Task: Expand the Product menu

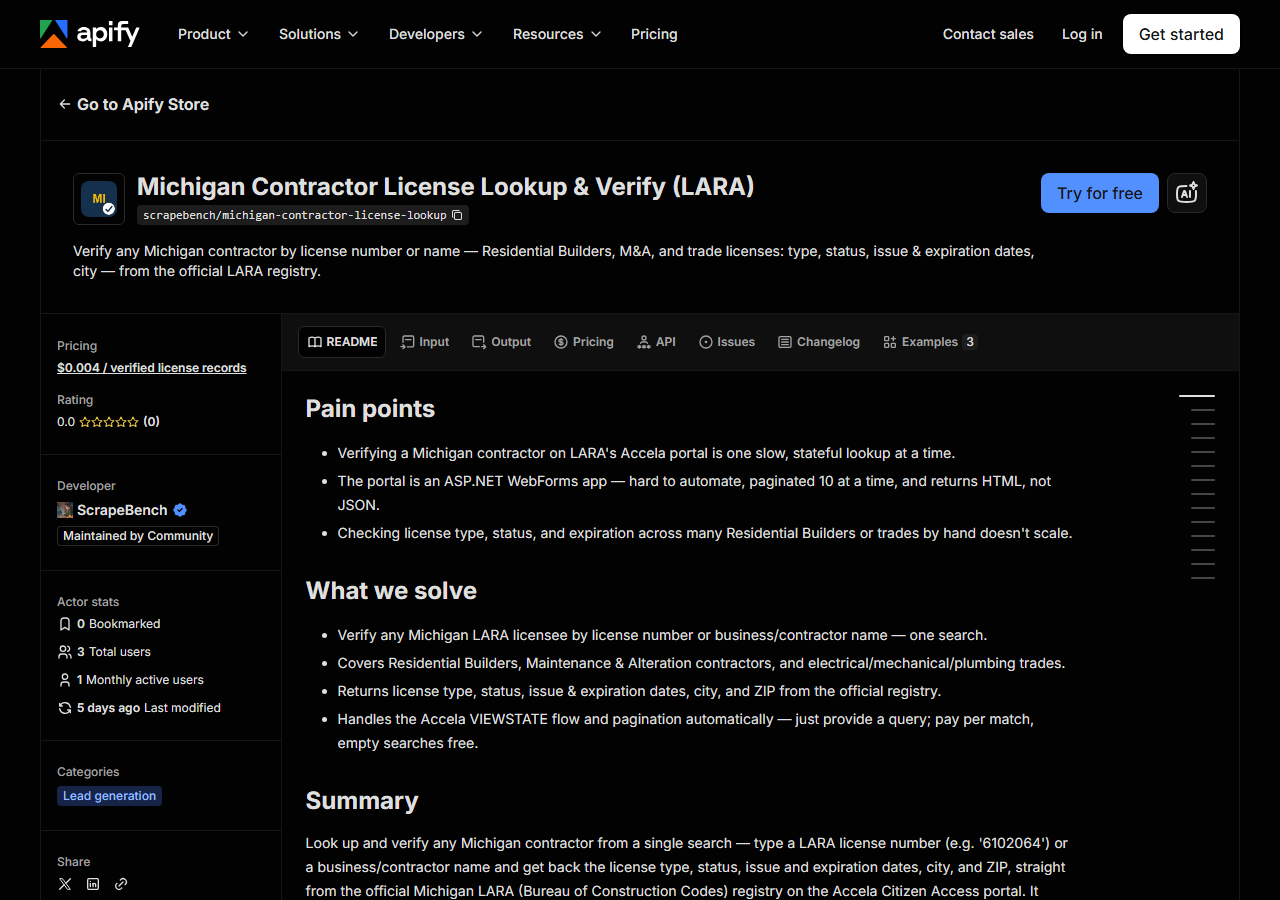Action: click(x=213, y=34)
